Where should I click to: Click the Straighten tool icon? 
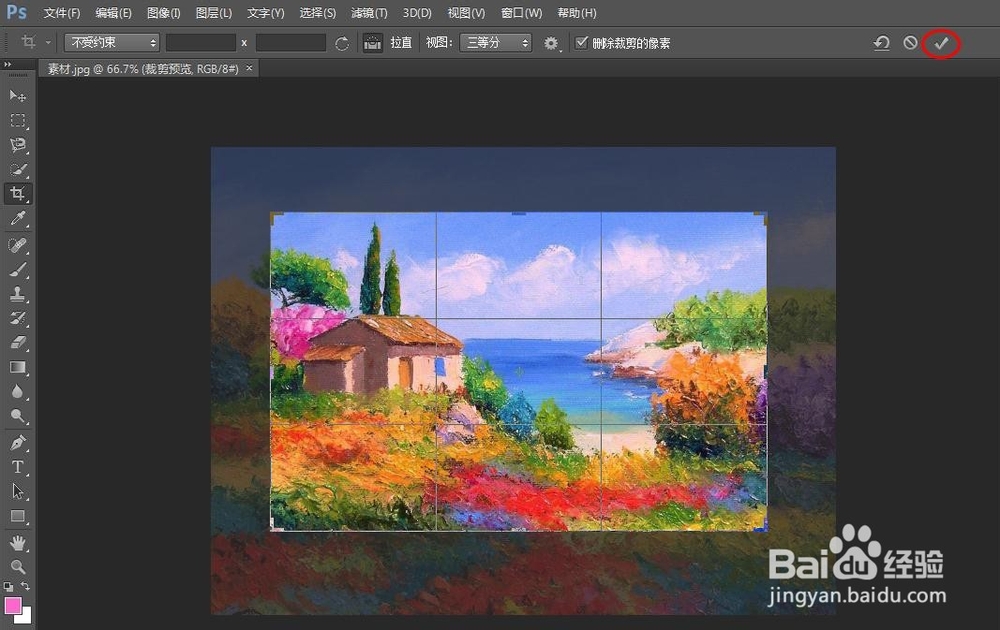pos(372,43)
